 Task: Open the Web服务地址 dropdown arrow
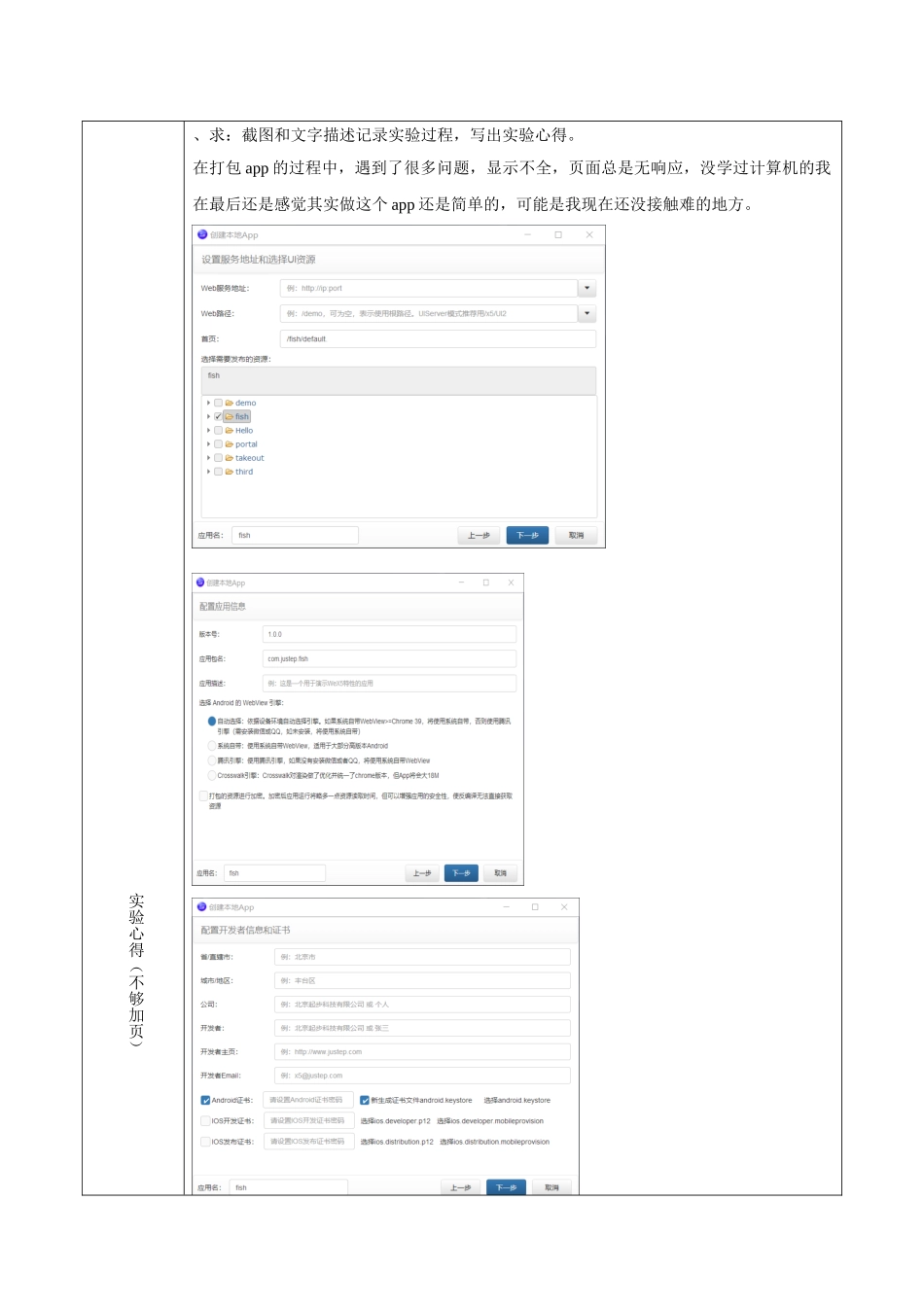click(x=586, y=288)
